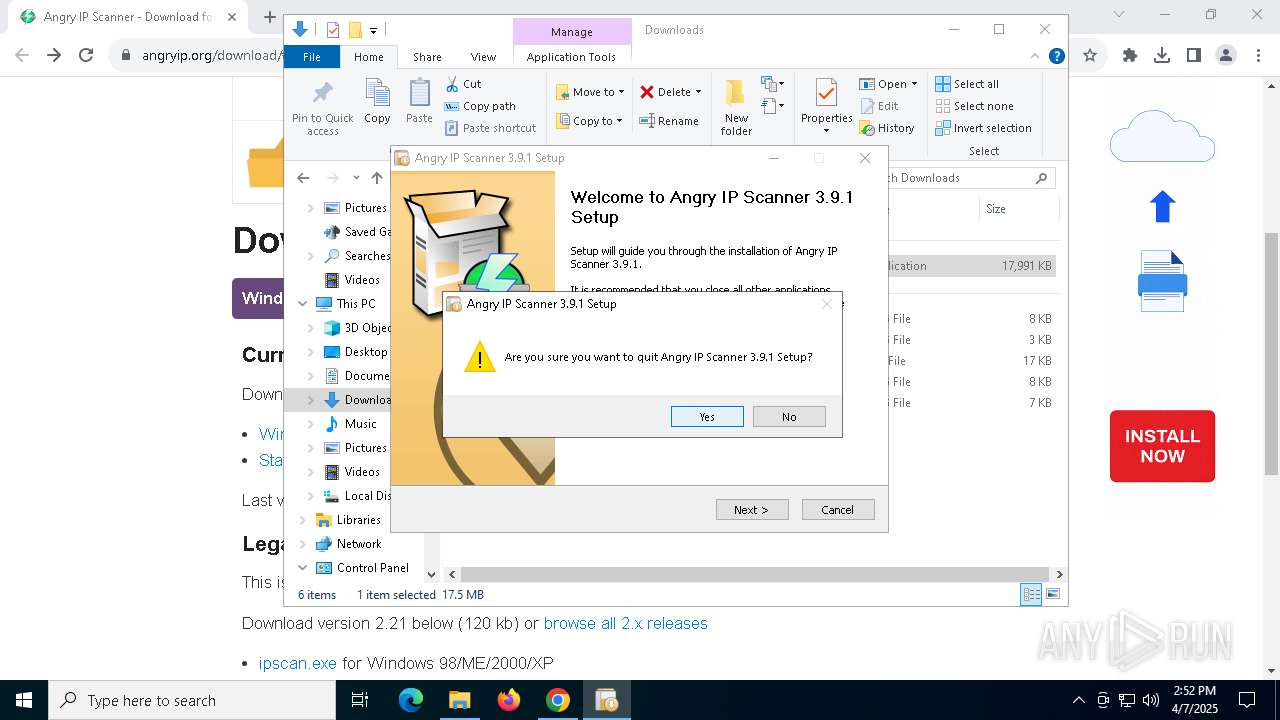1280x720 pixels.
Task: Open the Copy to dropdown
Action: (x=589, y=121)
